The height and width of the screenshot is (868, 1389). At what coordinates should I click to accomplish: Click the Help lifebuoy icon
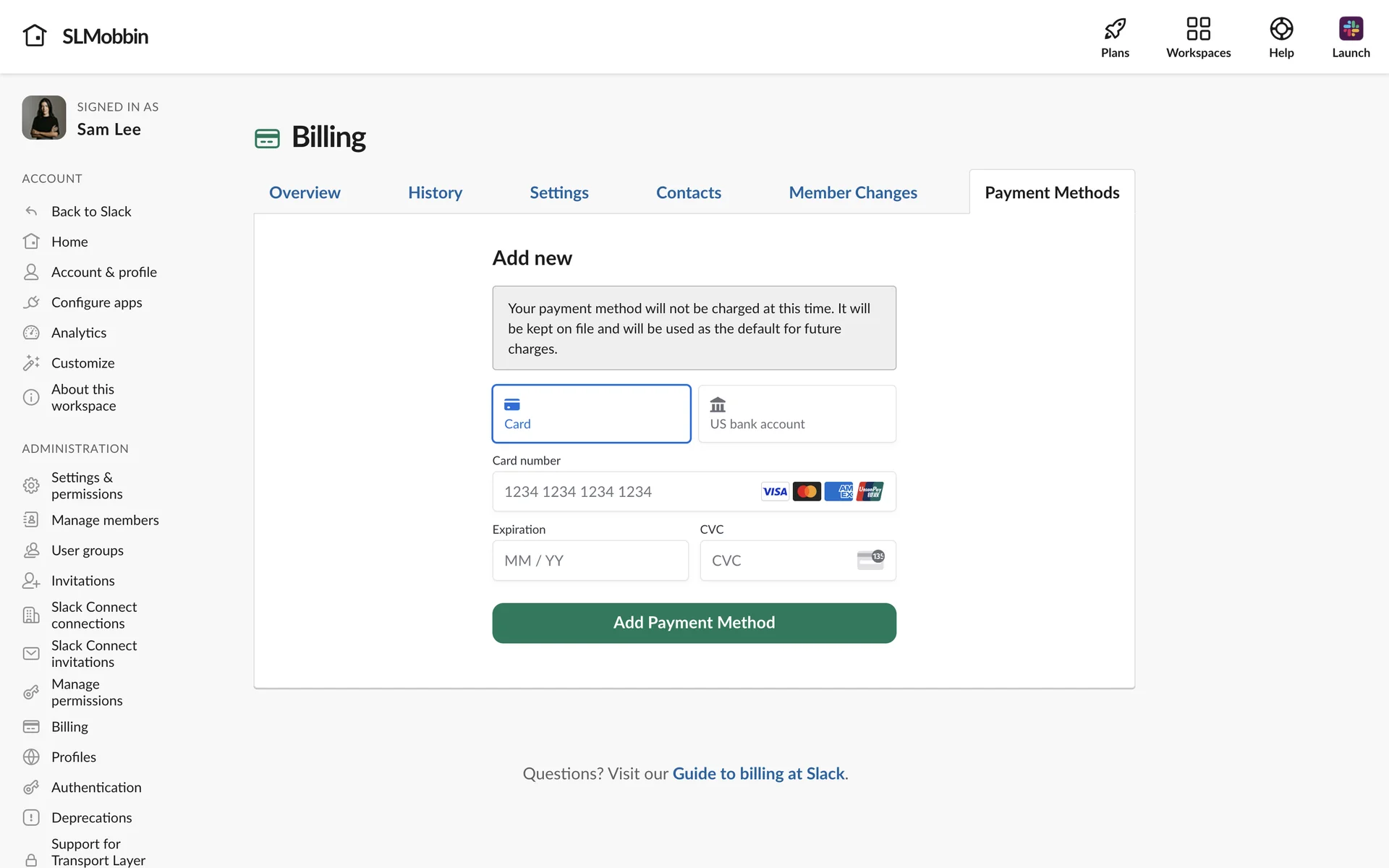tap(1280, 29)
